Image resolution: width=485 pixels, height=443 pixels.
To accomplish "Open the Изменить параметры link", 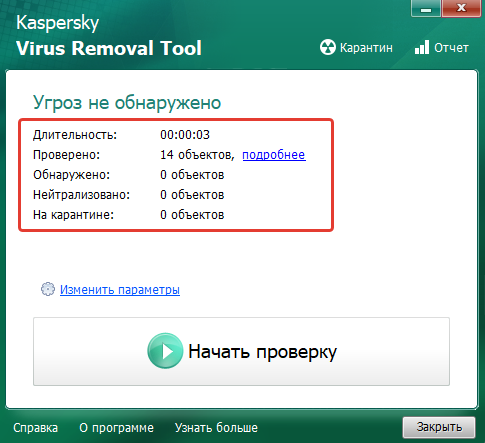I will pyautogui.click(x=120, y=289).
